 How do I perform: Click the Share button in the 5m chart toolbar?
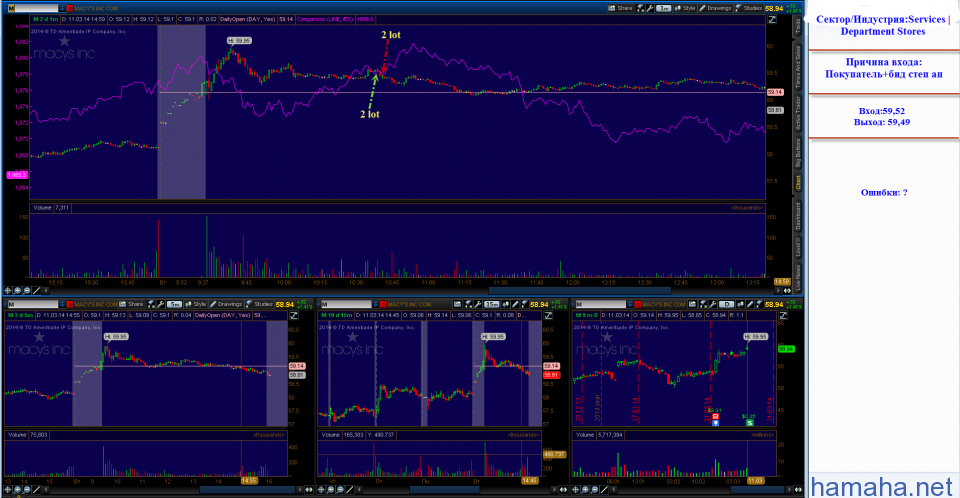coord(131,304)
